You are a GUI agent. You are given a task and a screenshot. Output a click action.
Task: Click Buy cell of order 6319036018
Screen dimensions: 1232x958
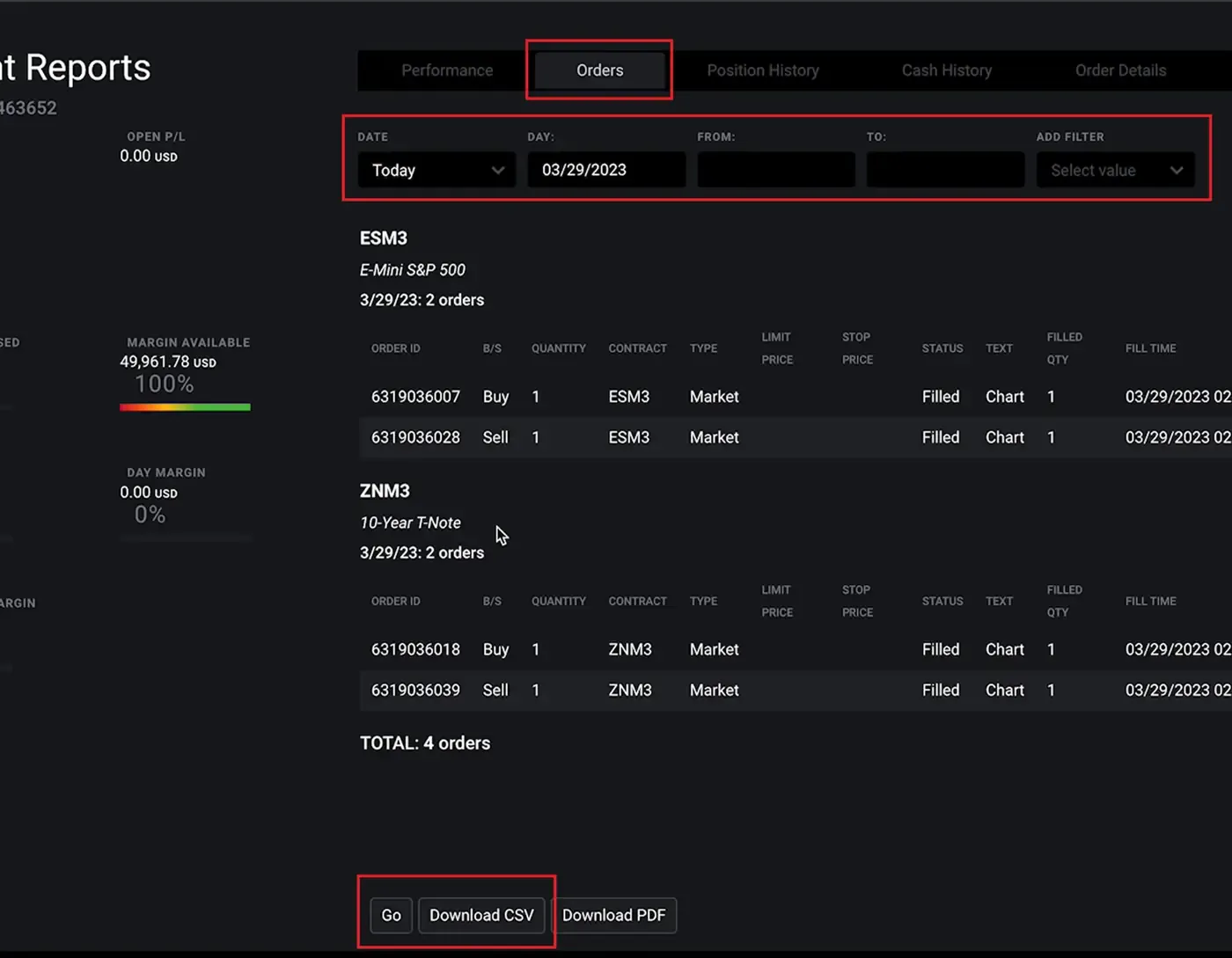[495, 649]
